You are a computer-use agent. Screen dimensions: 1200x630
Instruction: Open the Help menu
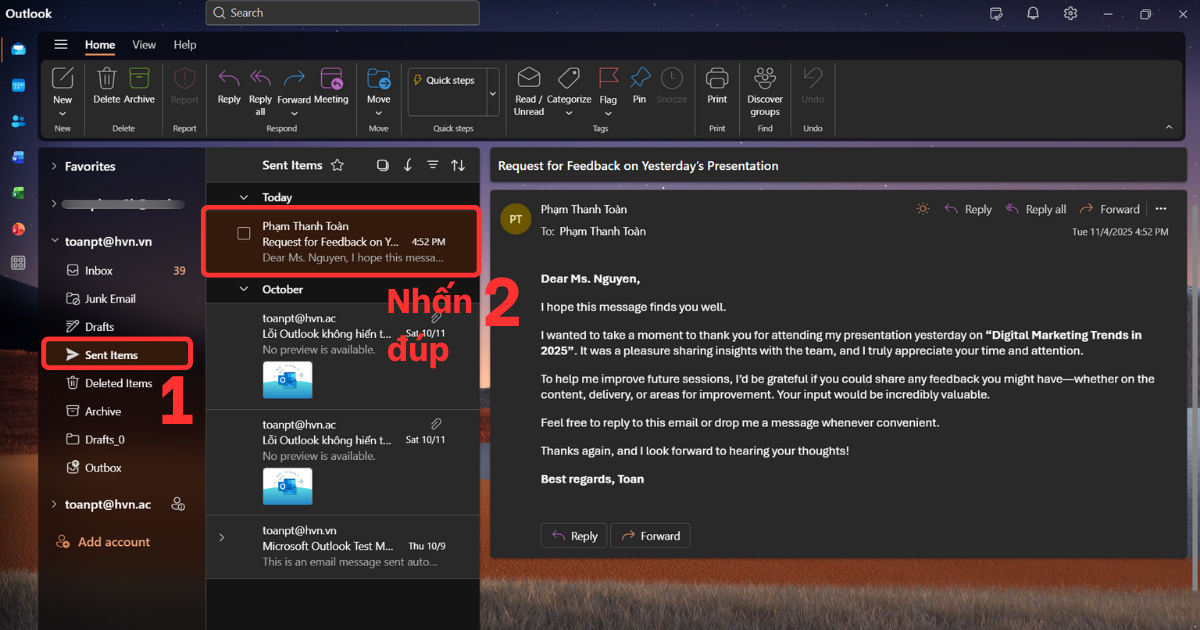pos(185,45)
